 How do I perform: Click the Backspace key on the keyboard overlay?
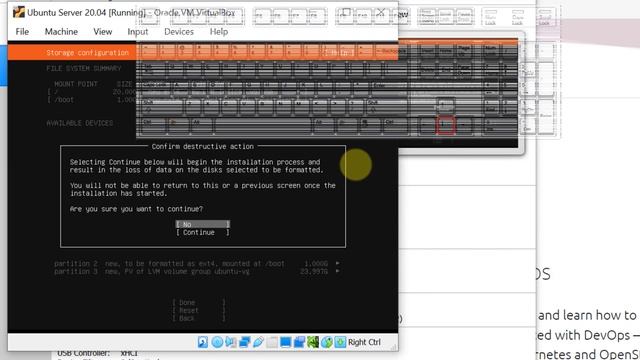391,51
